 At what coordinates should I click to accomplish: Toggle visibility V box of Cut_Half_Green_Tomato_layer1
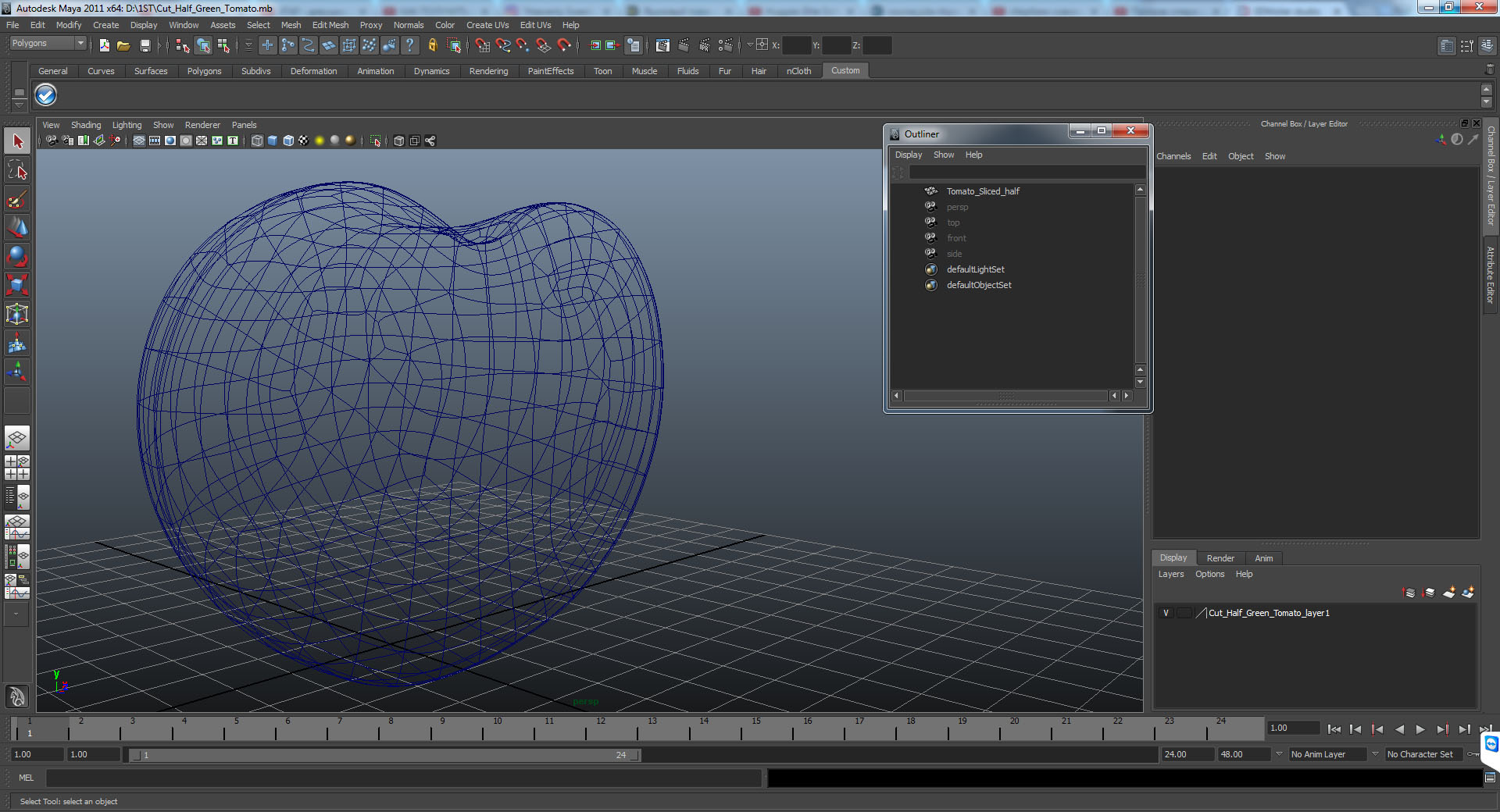[1166, 613]
